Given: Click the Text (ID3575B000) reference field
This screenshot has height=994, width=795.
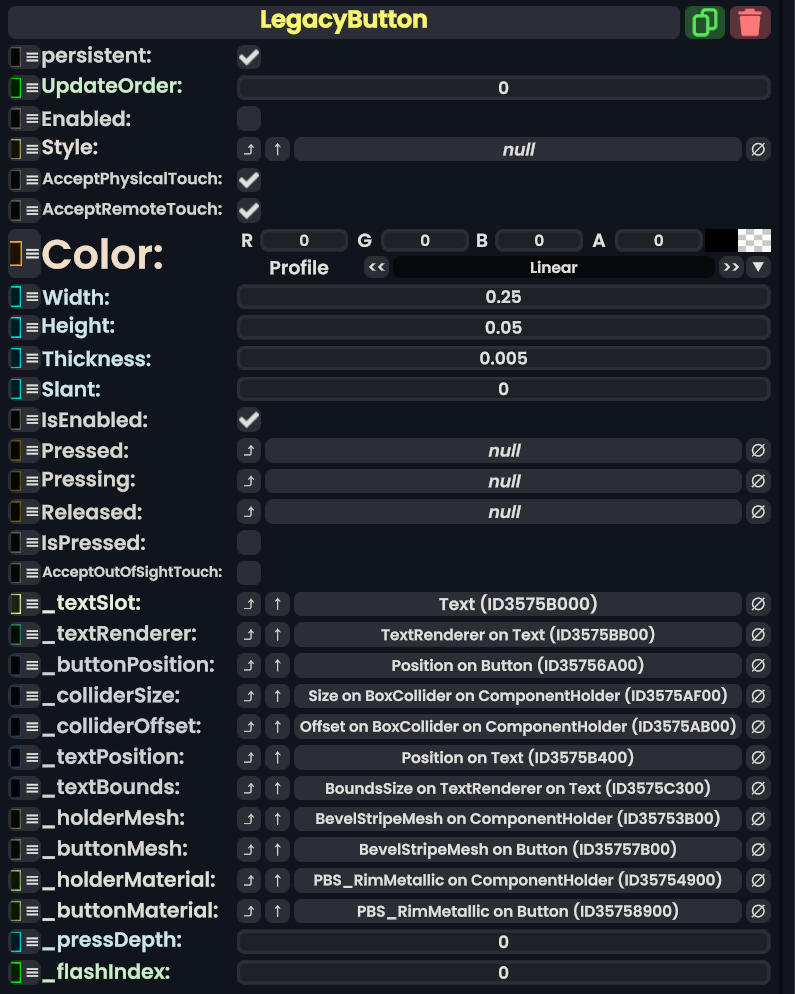Looking at the screenshot, I should tap(517, 604).
